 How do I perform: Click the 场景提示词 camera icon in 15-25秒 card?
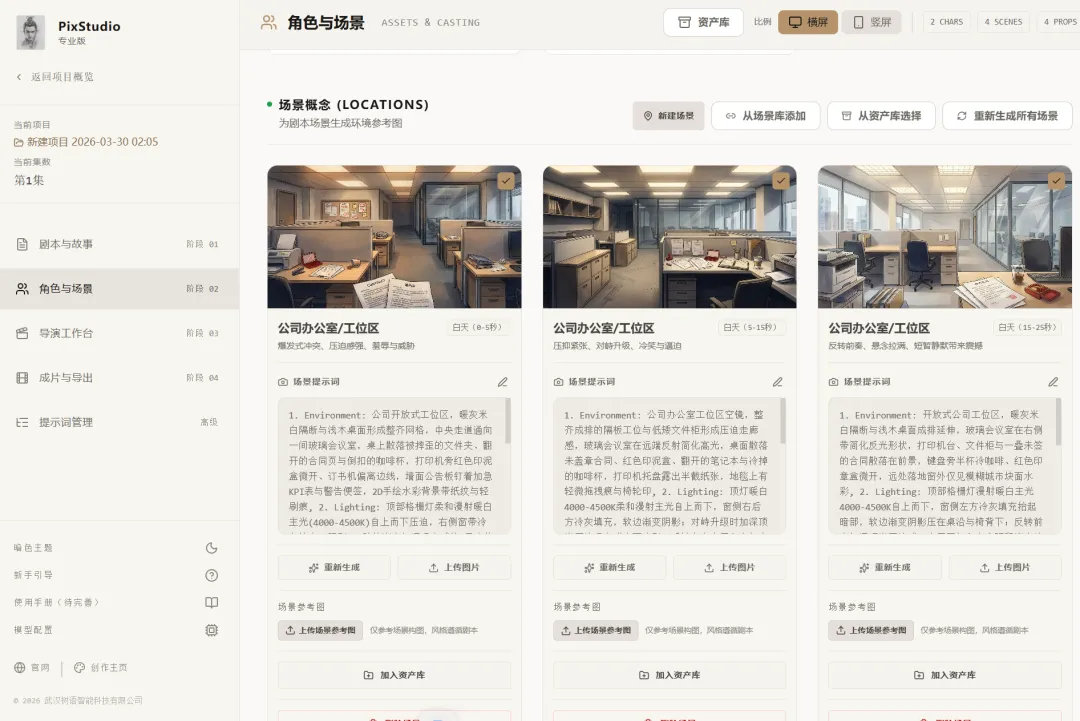(833, 382)
